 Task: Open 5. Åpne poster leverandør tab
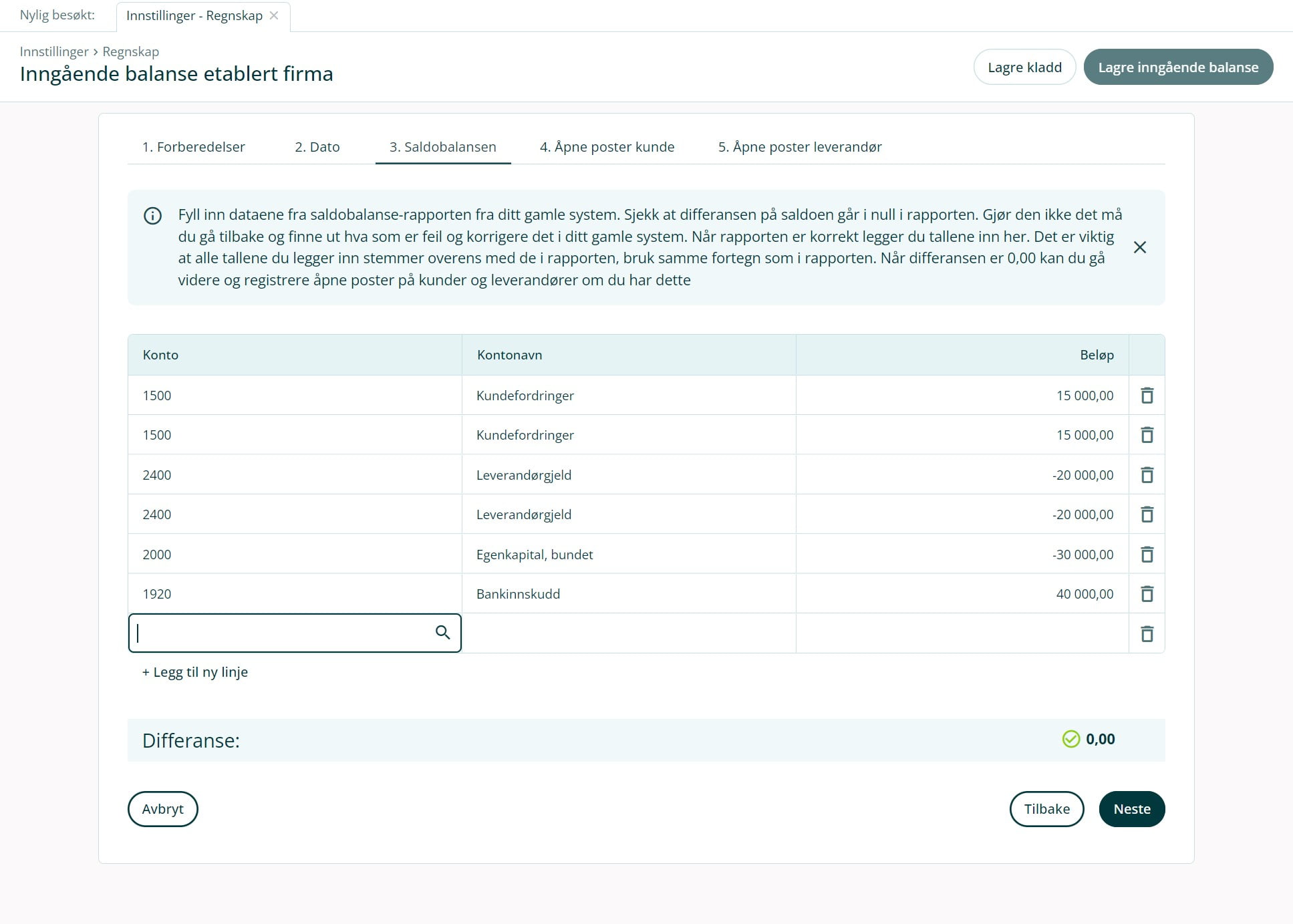[799, 147]
